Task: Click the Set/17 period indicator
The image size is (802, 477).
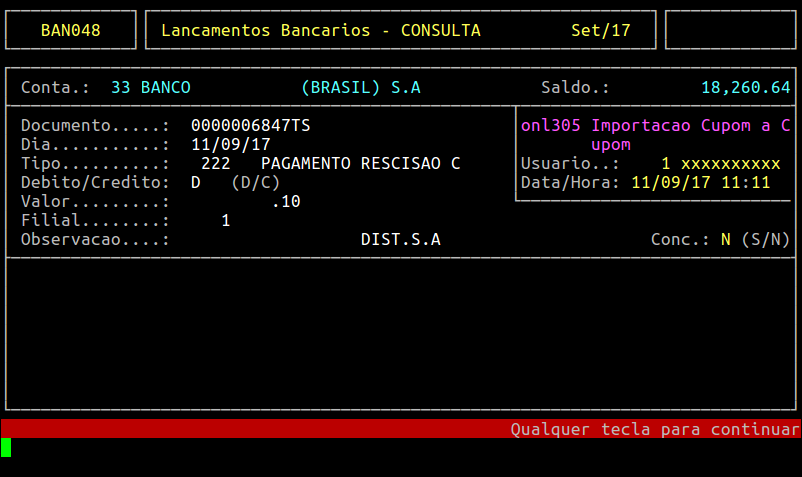Action: coord(600,30)
